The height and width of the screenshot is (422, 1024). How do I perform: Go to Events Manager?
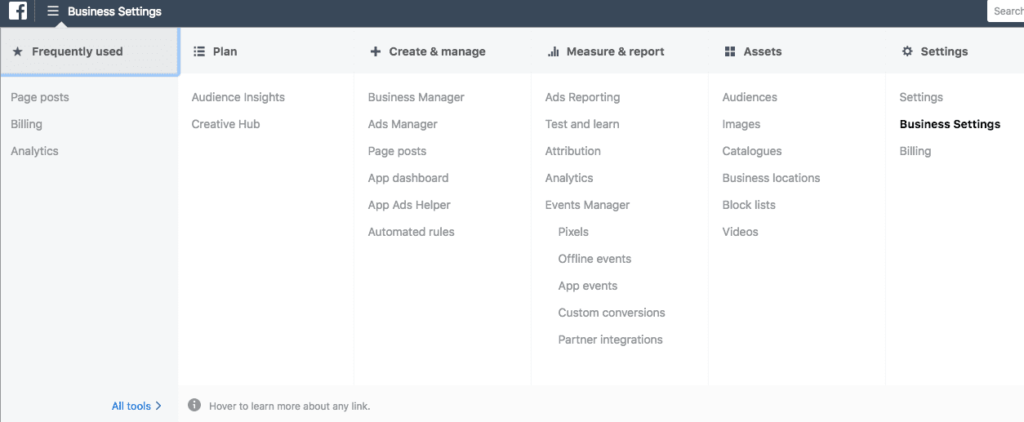click(x=587, y=205)
